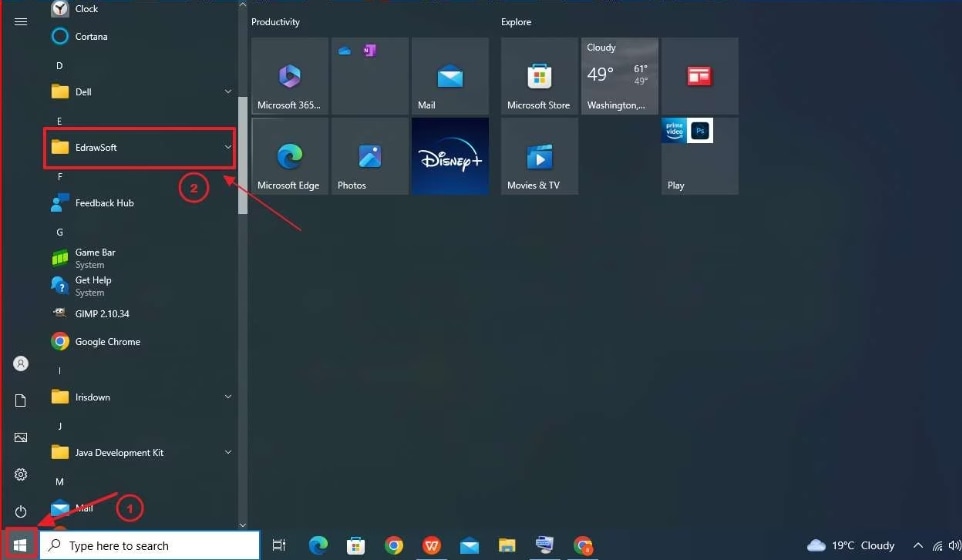Click the Windows Start button
This screenshot has height=560, width=962.
20,545
